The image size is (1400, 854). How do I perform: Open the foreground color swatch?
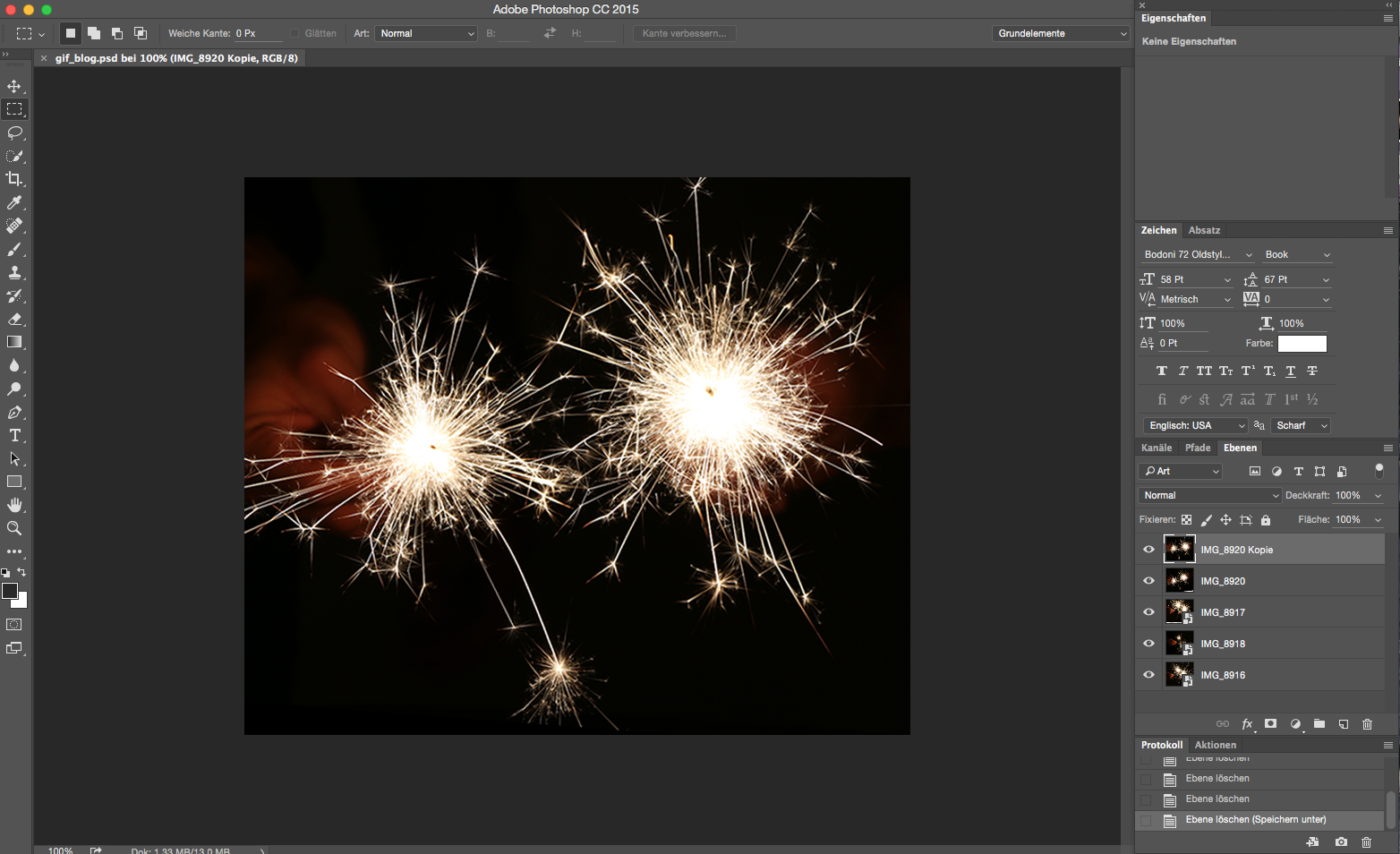tap(10, 591)
